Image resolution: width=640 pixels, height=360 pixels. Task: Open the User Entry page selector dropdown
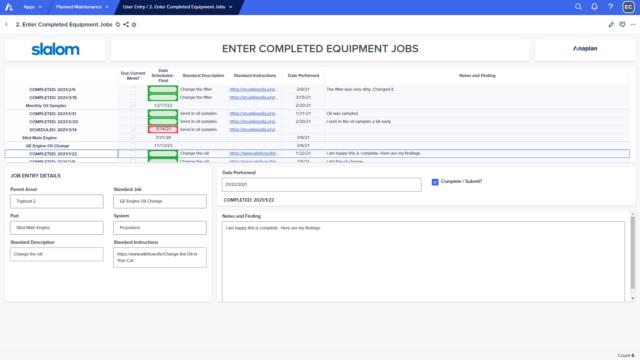177,7
